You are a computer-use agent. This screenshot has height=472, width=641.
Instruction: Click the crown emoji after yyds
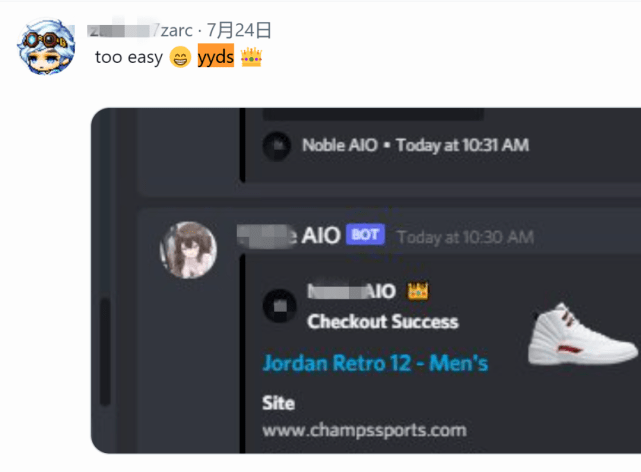251,56
